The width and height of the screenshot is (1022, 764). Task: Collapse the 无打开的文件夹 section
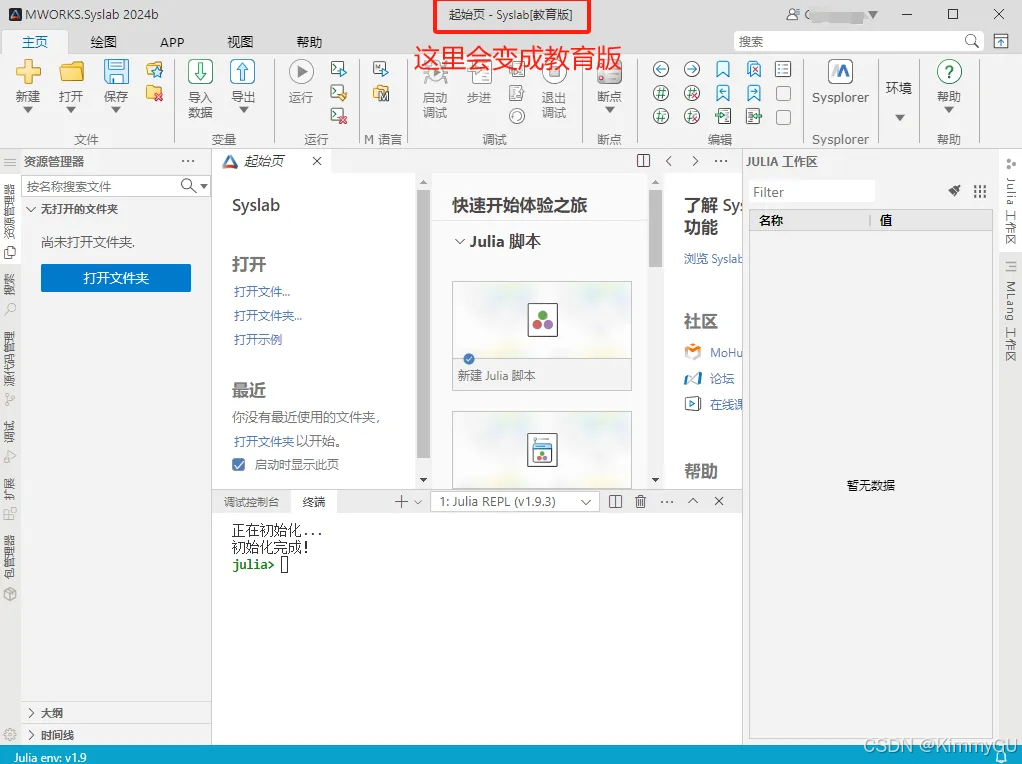(x=31, y=209)
